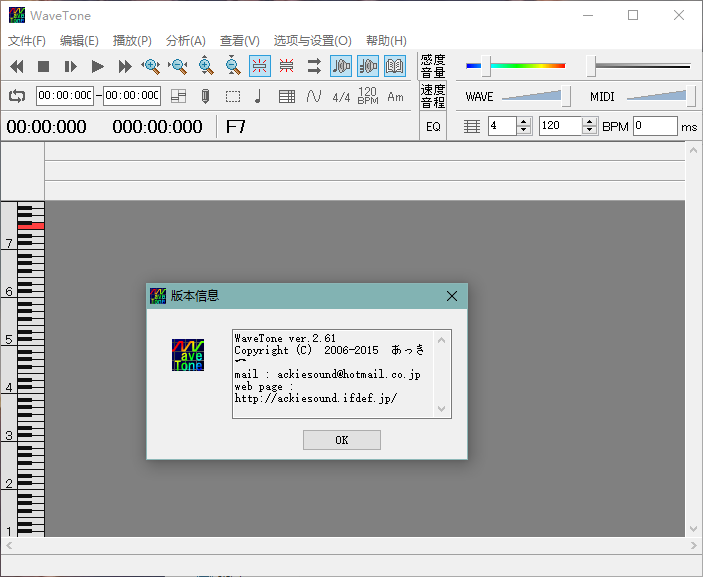Image resolution: width=703 pixels, height=577 pixels.
Task: Click the vertical zoom out magnifier icon
Action: pyautogui.click(x=232, y=67)
